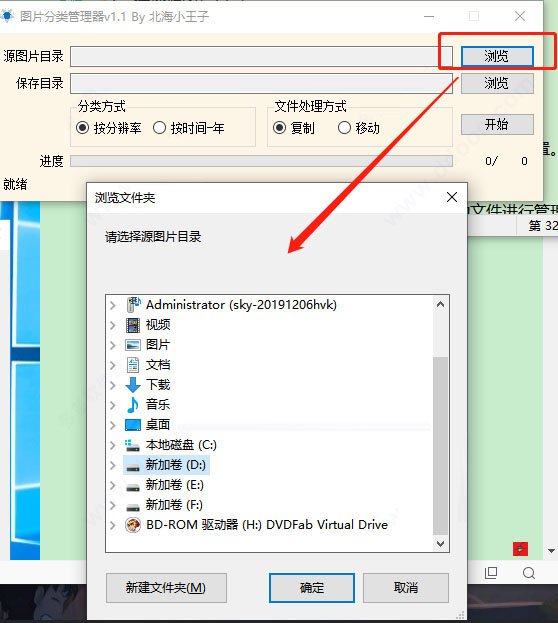Select the 图片 folder icon
This screenshot has width=558, height=623.
pos(133,344)
